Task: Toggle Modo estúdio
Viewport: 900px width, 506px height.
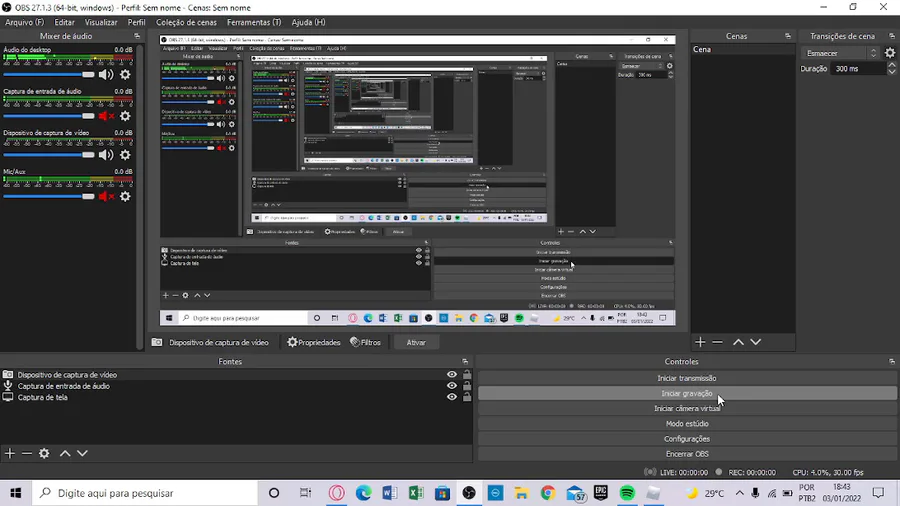Action: pos(687,423)
